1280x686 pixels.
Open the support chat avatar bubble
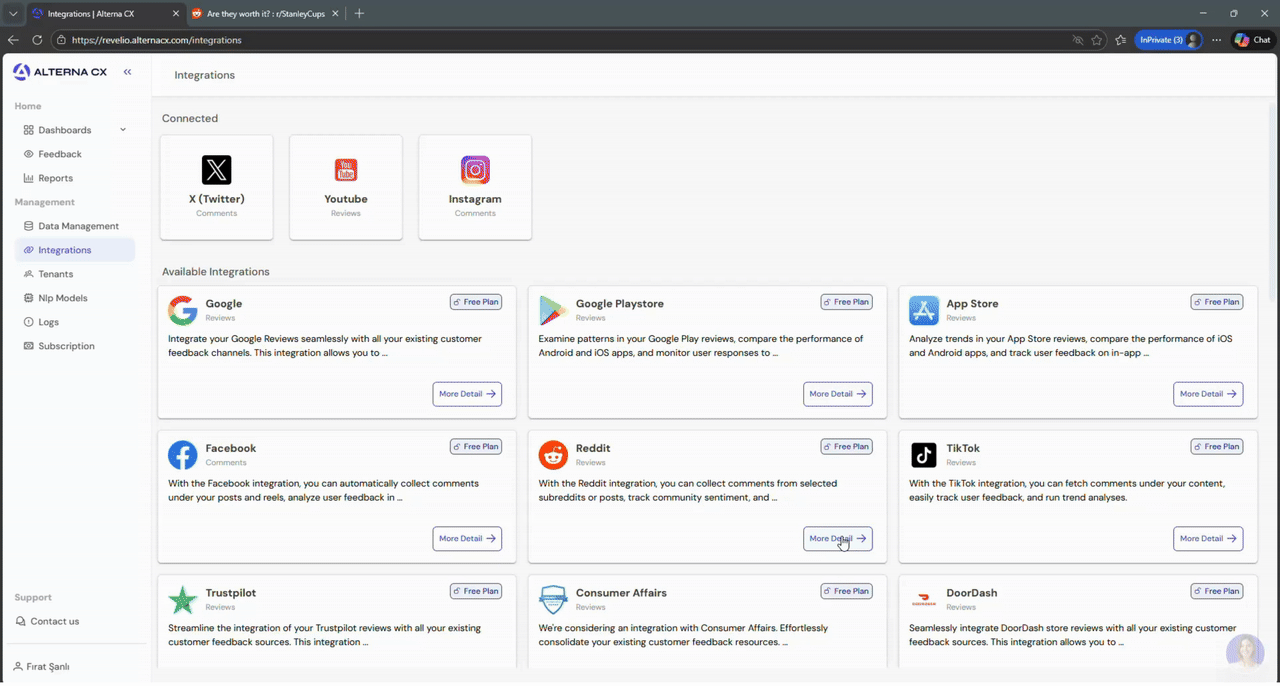(x=1245, y=653)
